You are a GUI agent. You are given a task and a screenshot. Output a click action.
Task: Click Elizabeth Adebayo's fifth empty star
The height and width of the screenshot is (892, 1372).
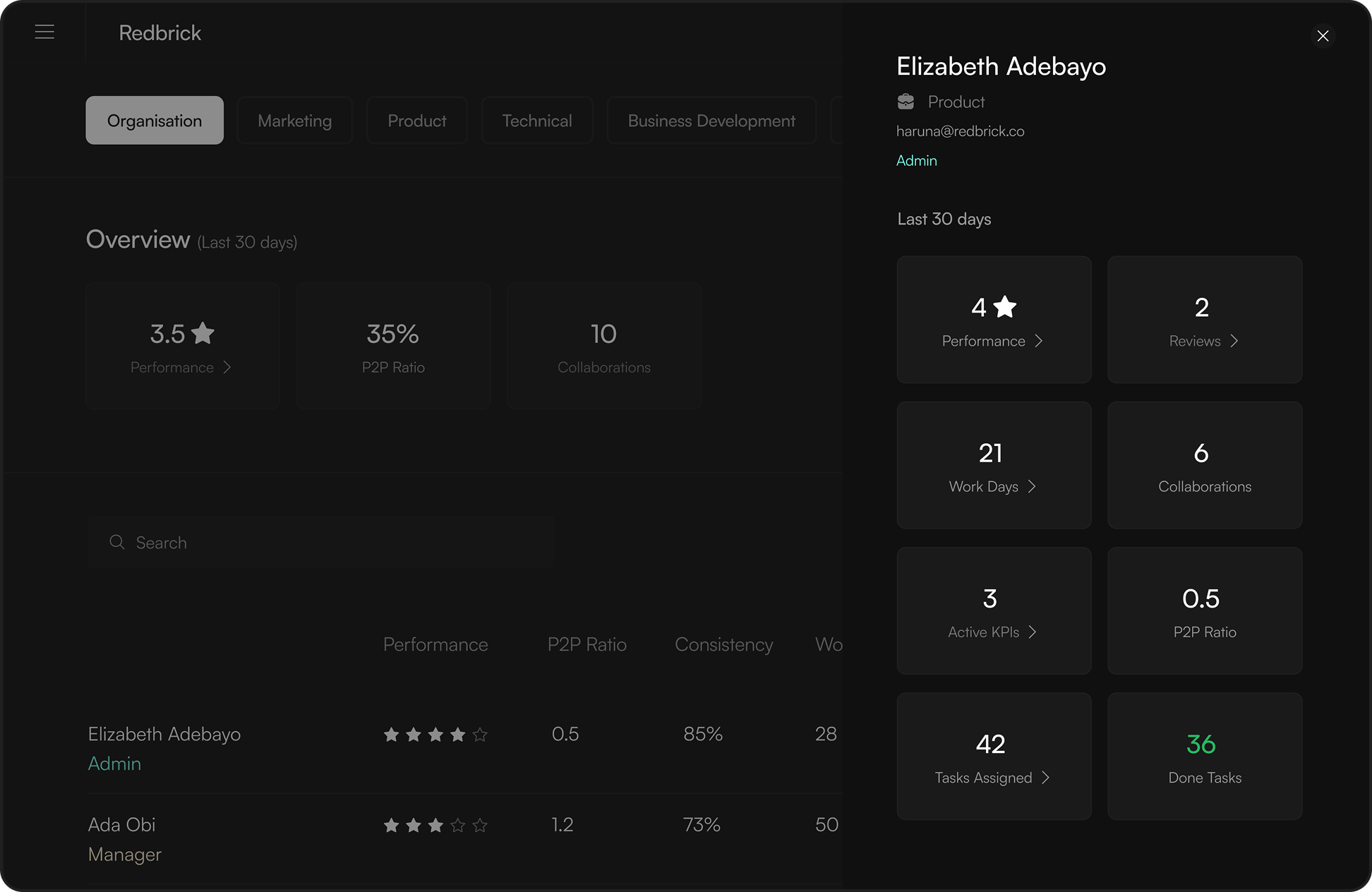click(480, 735)
